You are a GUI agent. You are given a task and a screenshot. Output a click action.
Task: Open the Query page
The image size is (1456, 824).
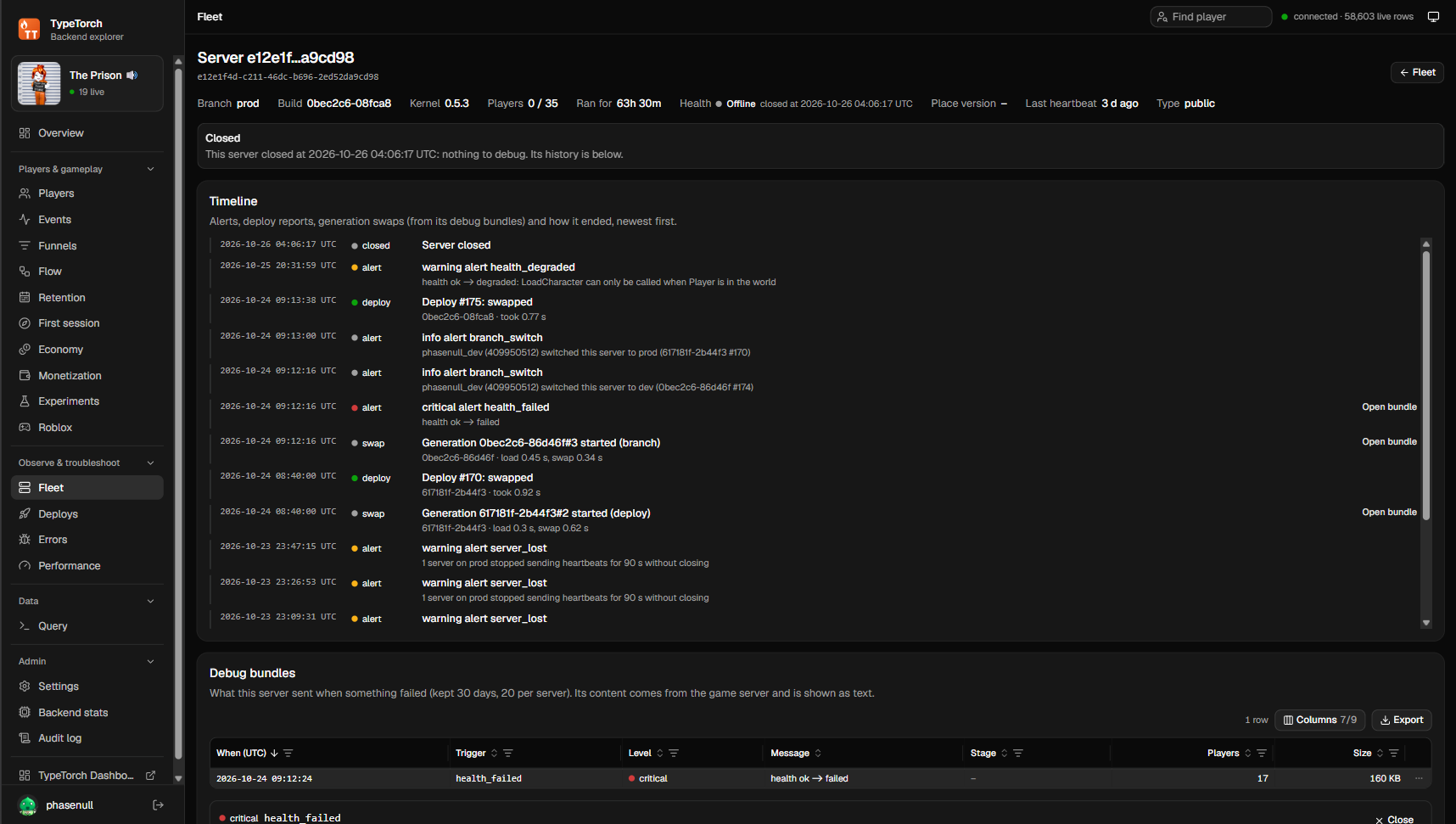(87, 626)
